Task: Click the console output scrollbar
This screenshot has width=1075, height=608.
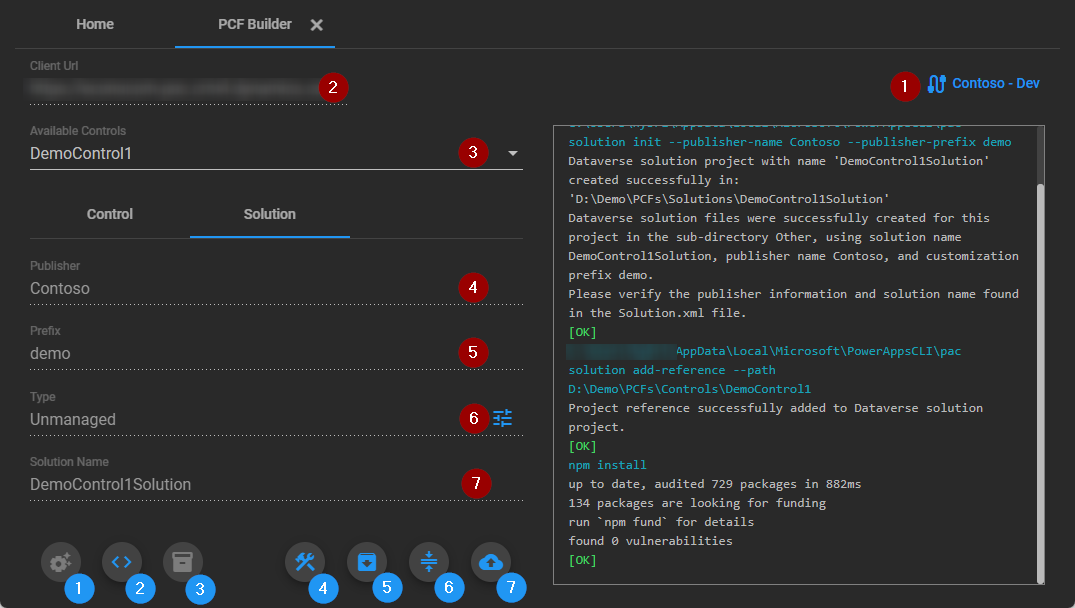Action: point(1041,380)
